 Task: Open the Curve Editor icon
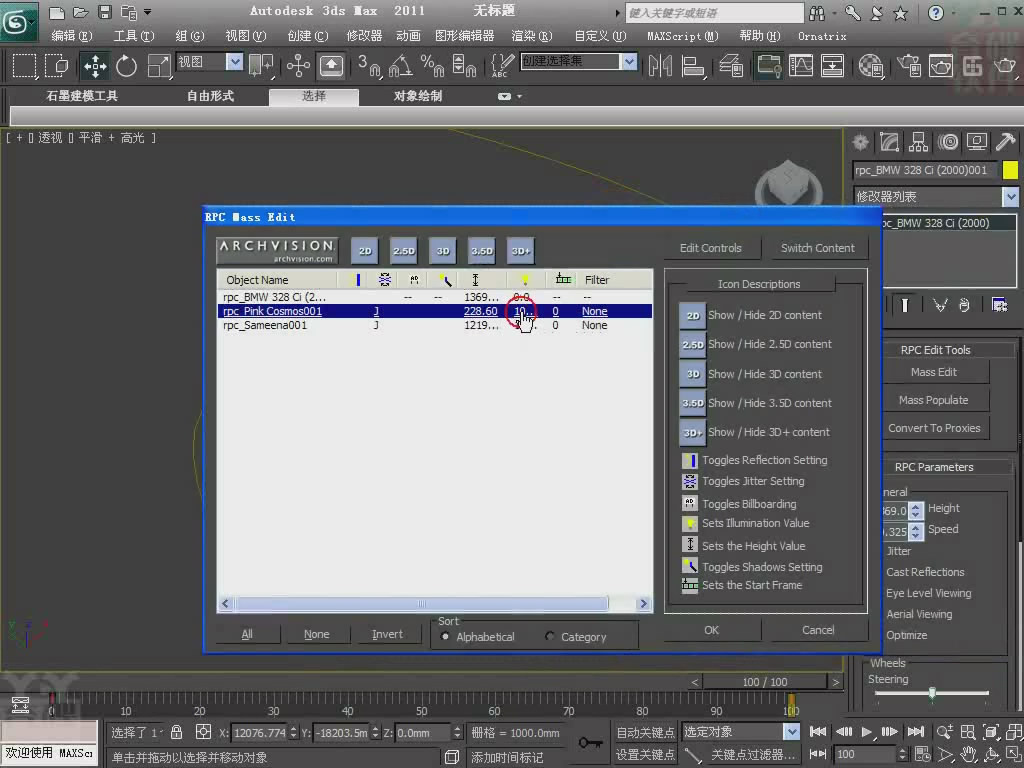801,66
